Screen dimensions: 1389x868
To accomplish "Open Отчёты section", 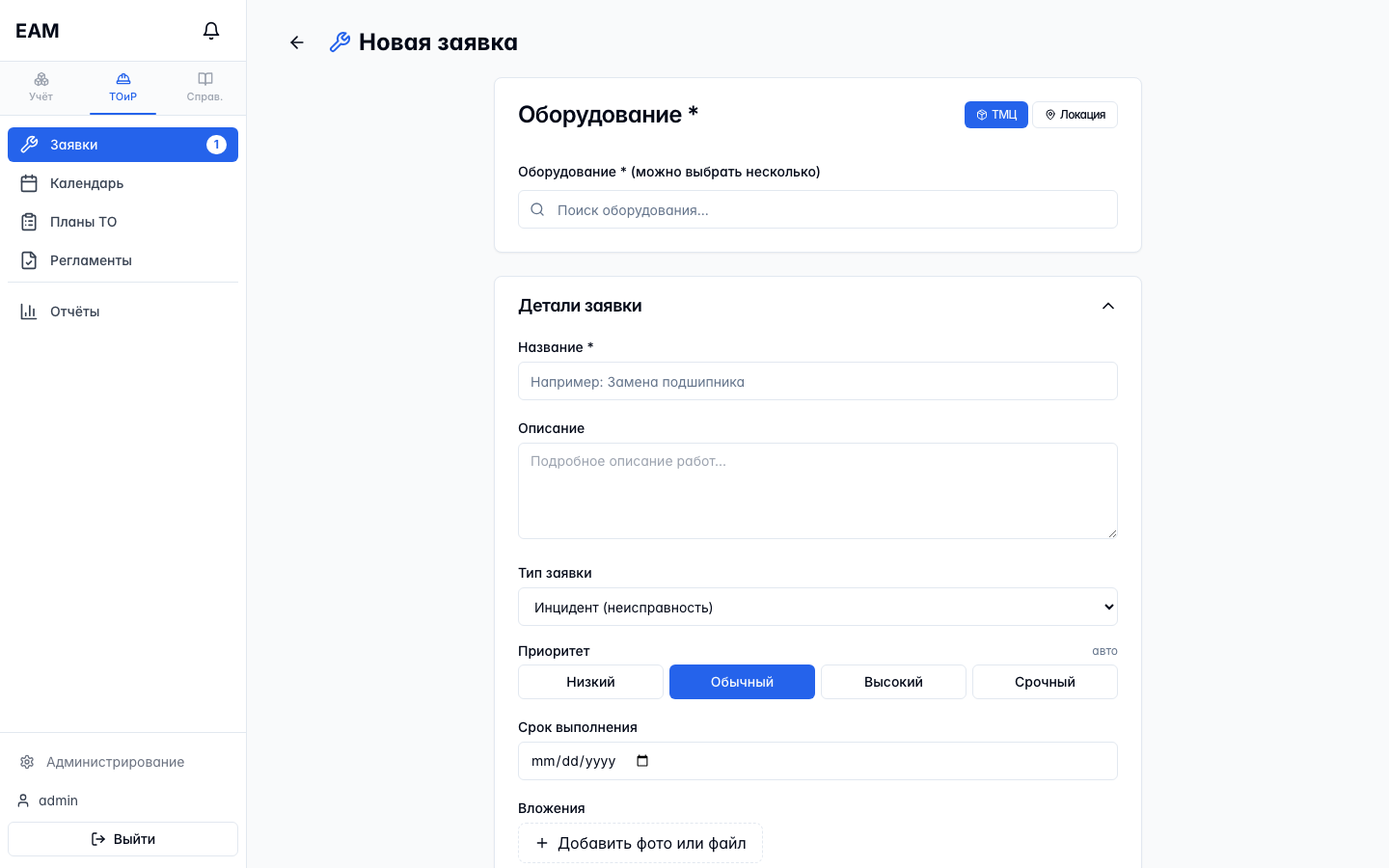I will 123,312.
